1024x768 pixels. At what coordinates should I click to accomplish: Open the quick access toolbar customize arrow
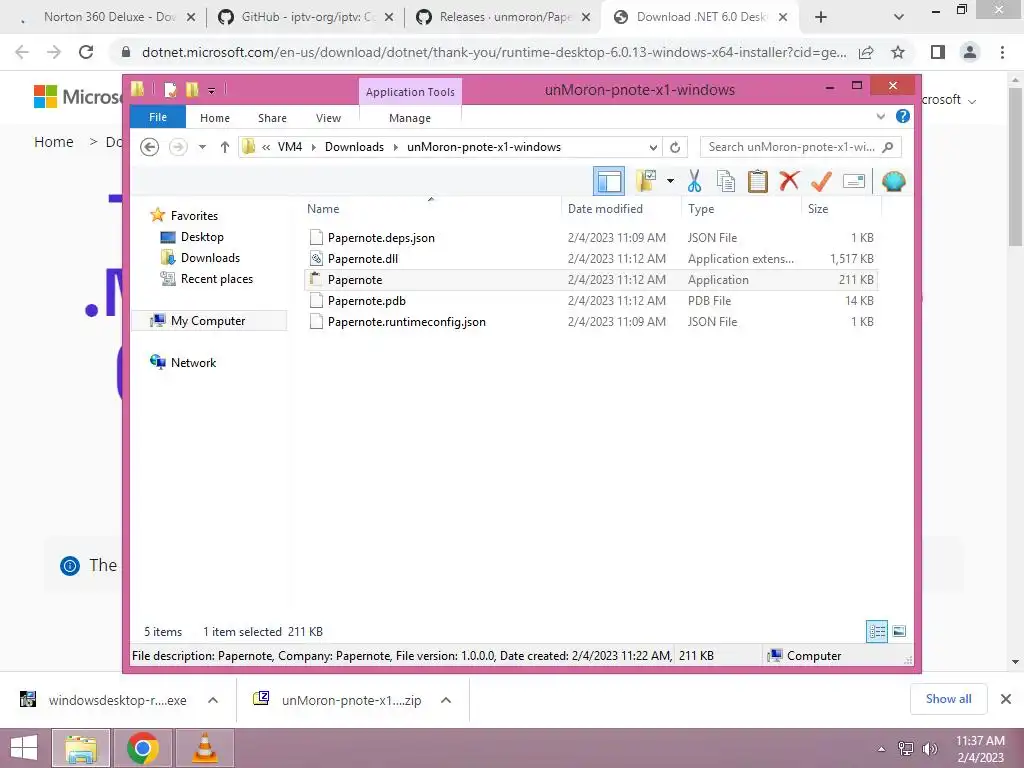(212, 91)
